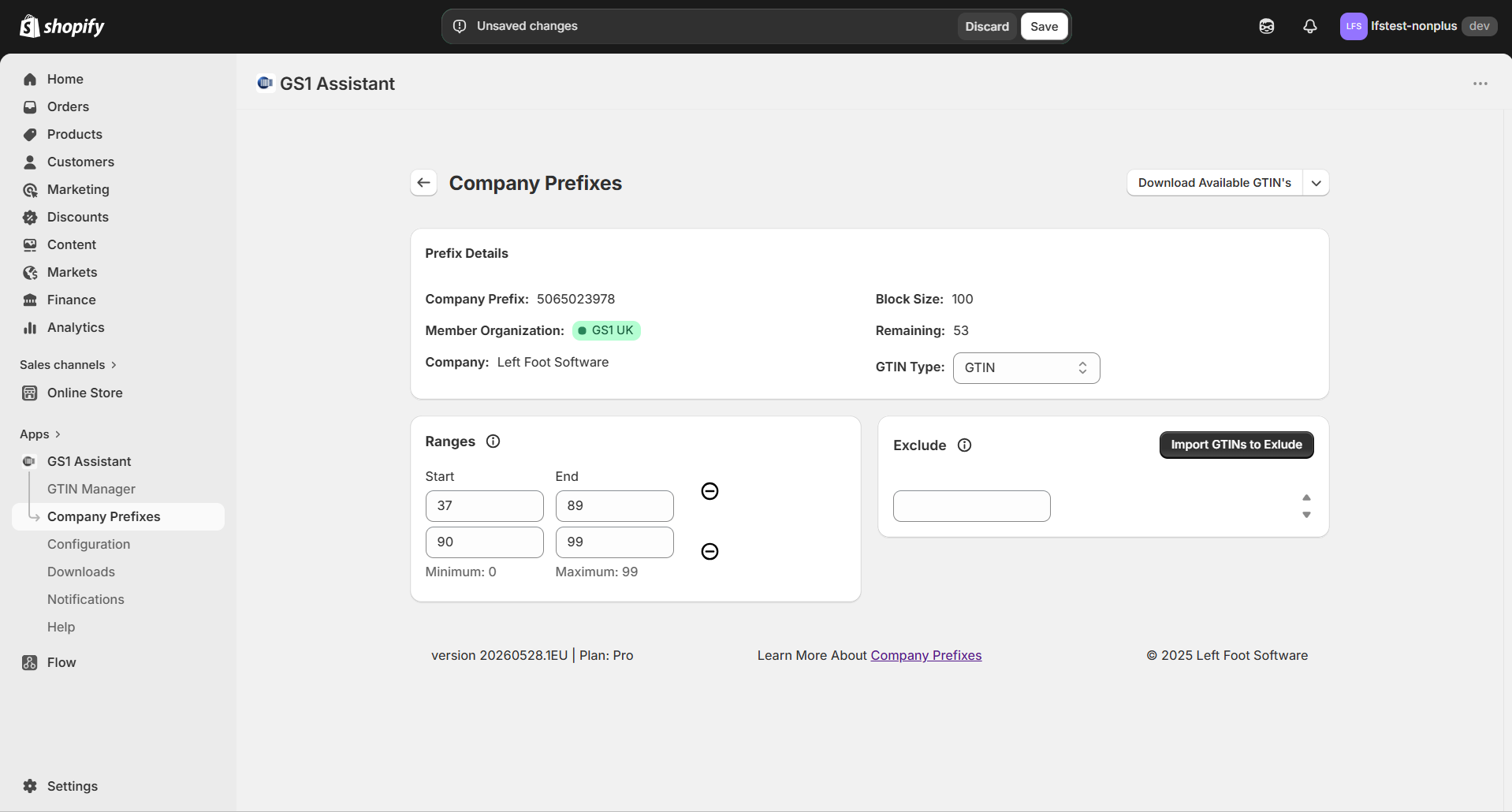
Task: Remove the 37 to 89 range
Action: point(709,491)
